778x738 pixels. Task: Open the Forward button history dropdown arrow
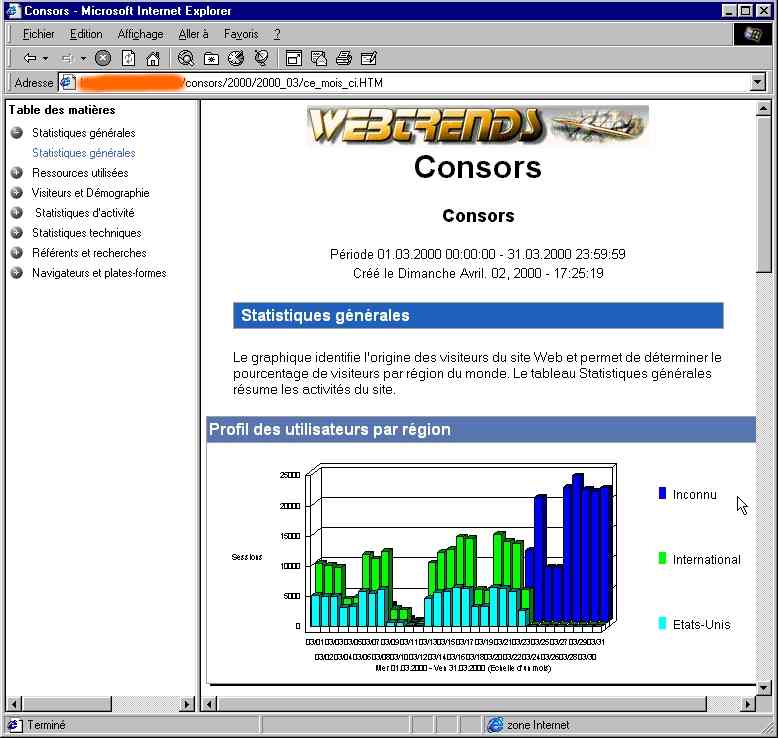(83, 59)
